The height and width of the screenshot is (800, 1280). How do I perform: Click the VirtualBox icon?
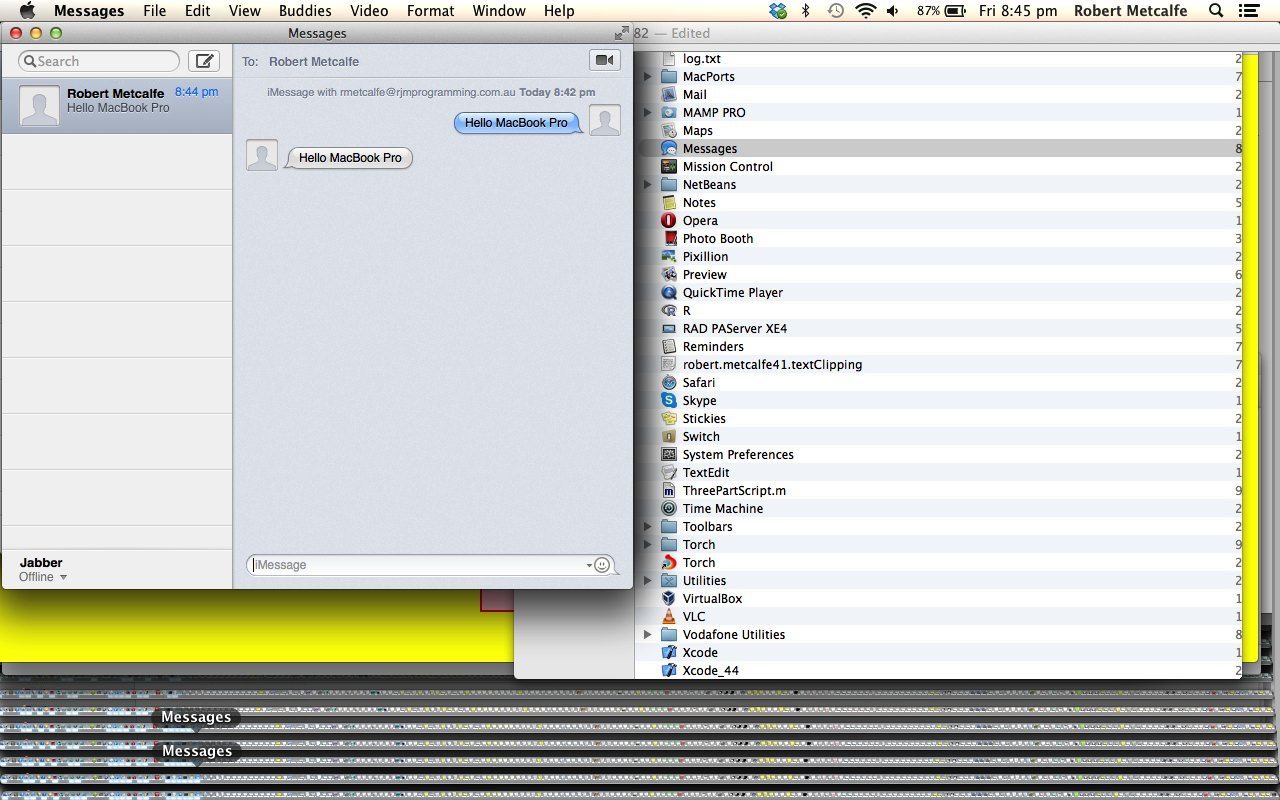669,598
